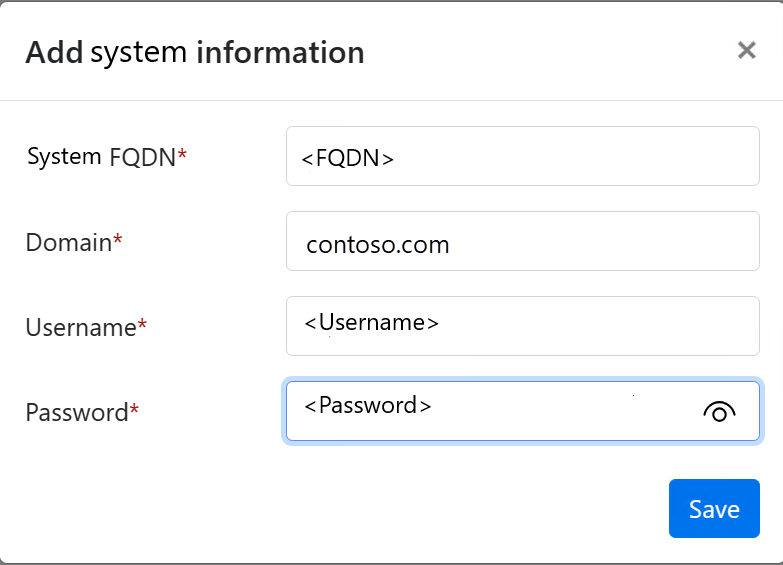This screenshot has width=783, height=565.
Task: Click the contoso.com text
Action: 378,244
